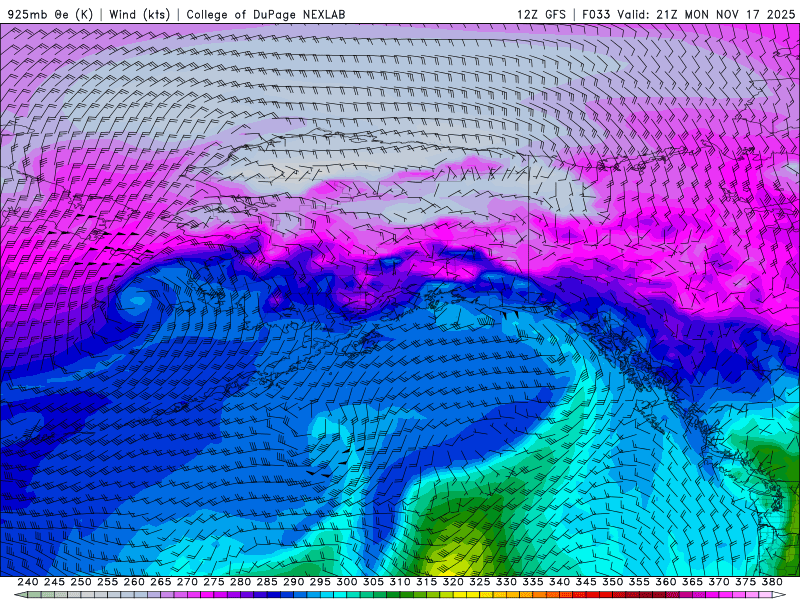Select the 240 legend value
Viewport: 800px width, 600px height.
pos(28,582)
